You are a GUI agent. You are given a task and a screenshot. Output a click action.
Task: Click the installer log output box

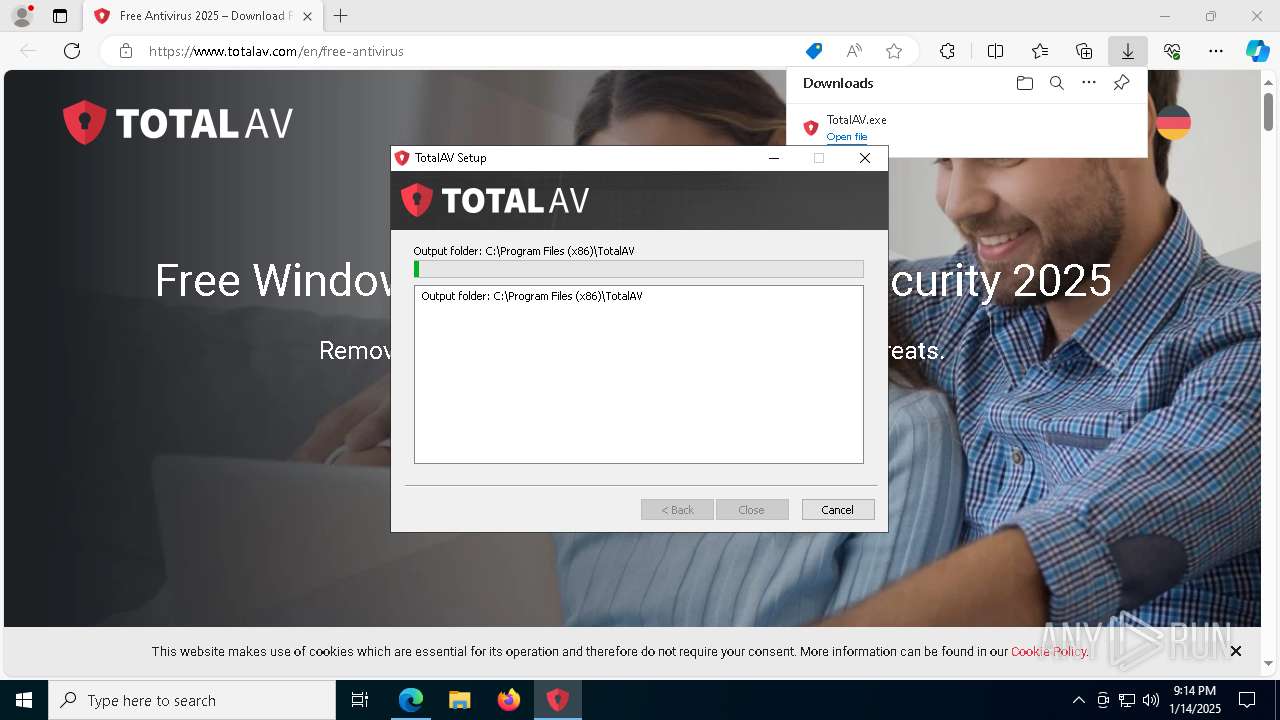click(639, 375)
